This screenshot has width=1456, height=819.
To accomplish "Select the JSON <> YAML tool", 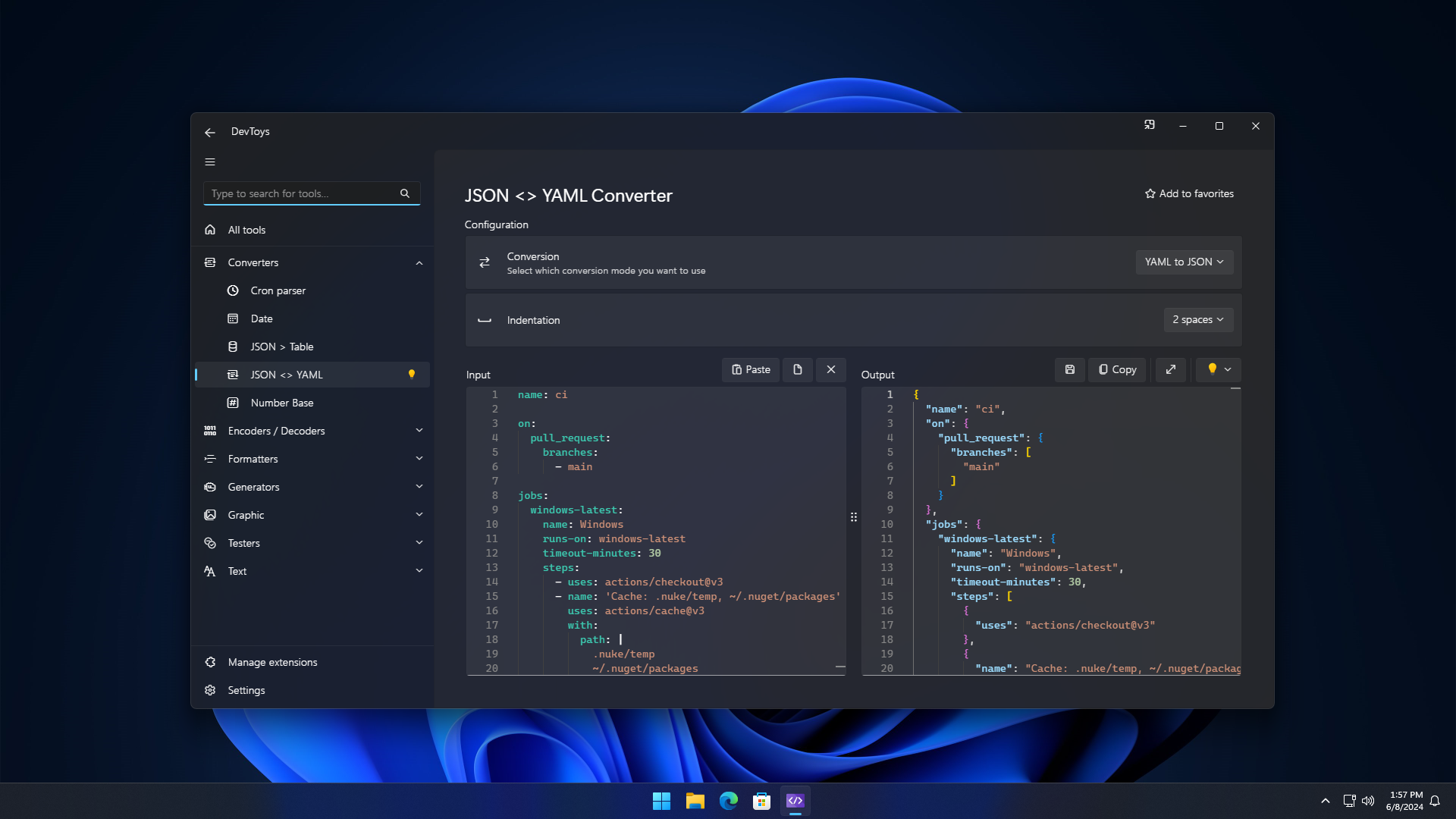I will tap(312, 375).
